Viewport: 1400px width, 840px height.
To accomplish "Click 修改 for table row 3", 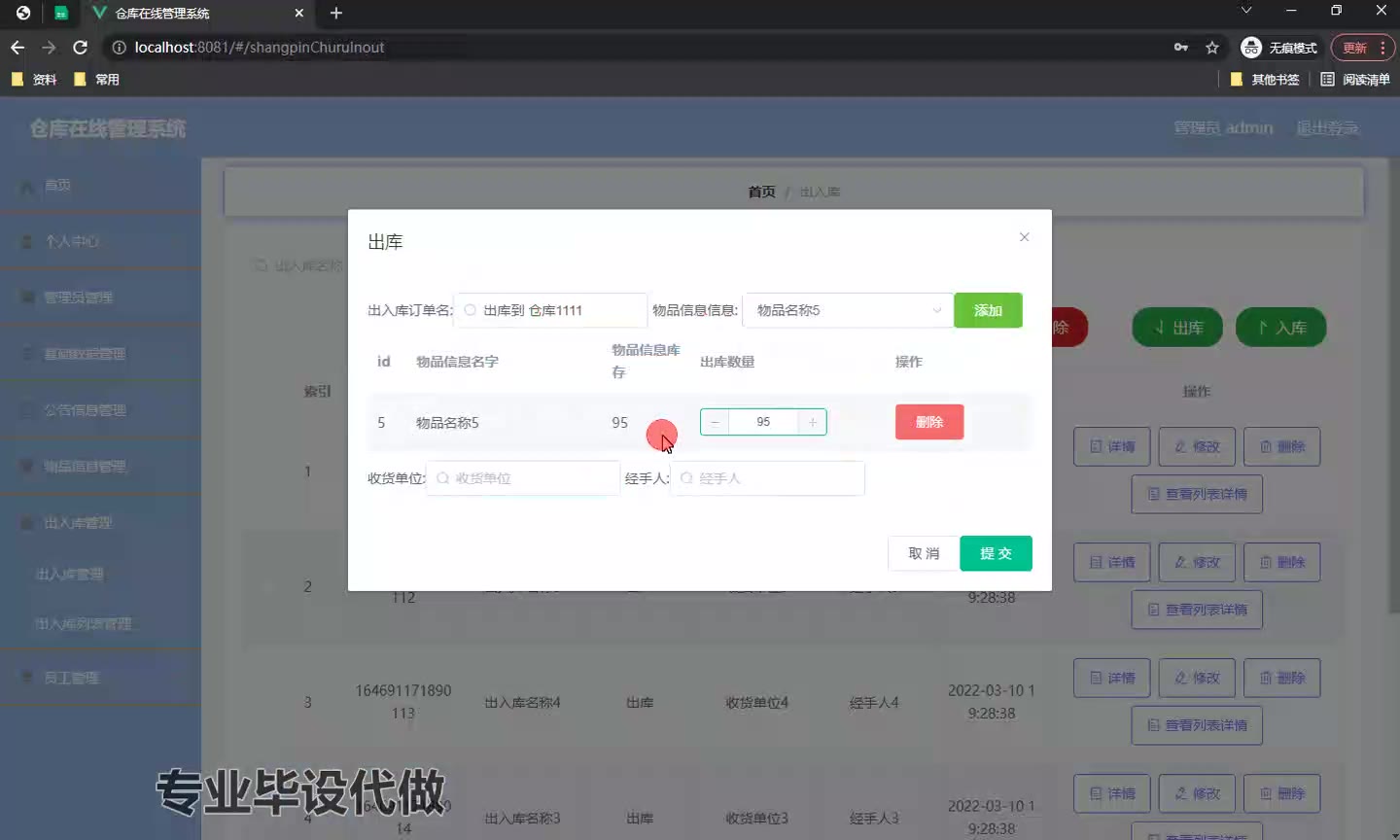I will coord(1197,678).
